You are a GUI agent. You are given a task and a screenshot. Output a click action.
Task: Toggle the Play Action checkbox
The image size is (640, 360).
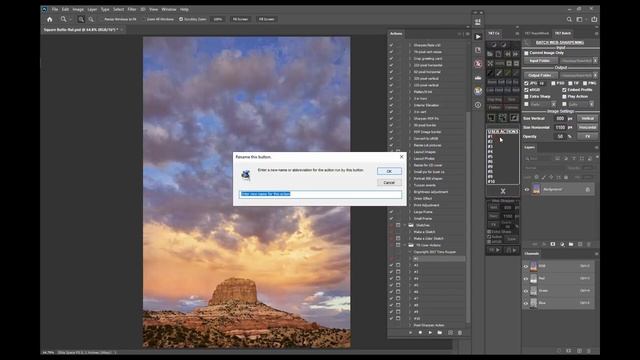pos(564,97)
